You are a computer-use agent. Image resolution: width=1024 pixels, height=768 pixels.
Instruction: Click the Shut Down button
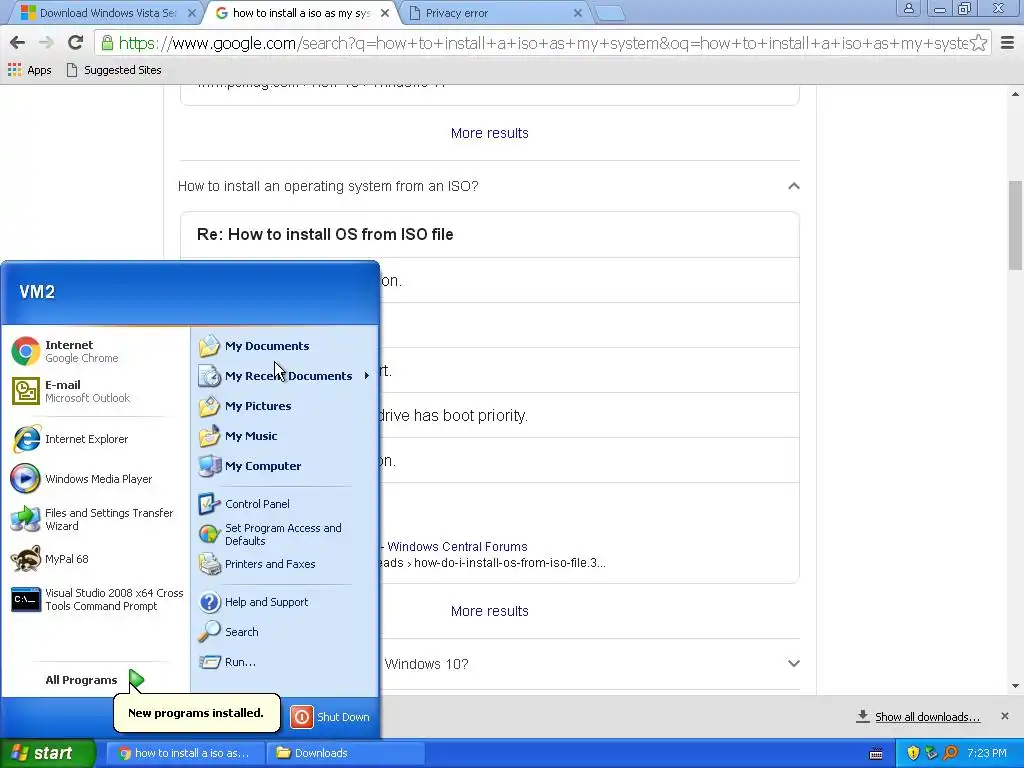coord(330,716)
